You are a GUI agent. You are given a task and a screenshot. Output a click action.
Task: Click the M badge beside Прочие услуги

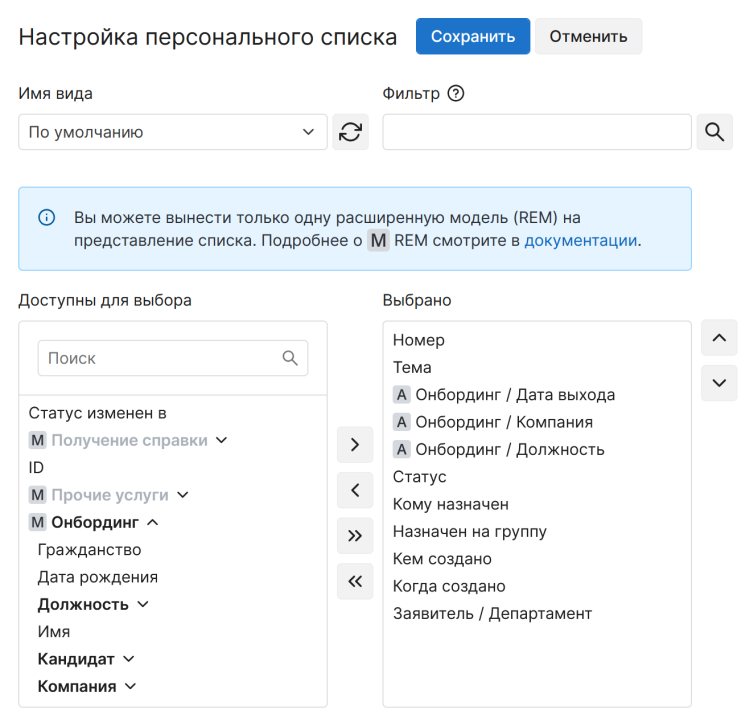click(x=37, y=495)
